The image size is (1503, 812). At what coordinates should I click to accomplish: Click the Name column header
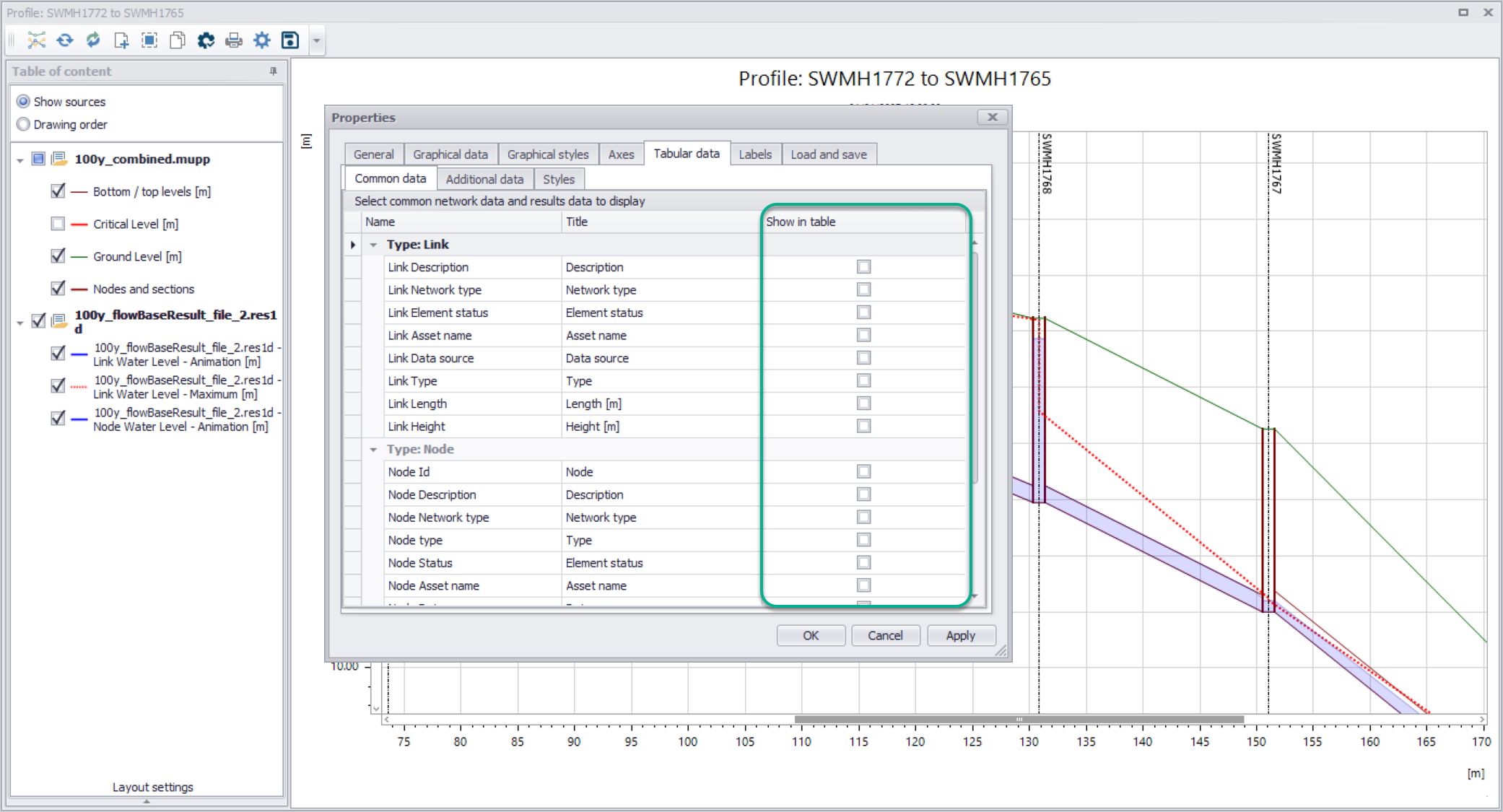pos(461,222)
